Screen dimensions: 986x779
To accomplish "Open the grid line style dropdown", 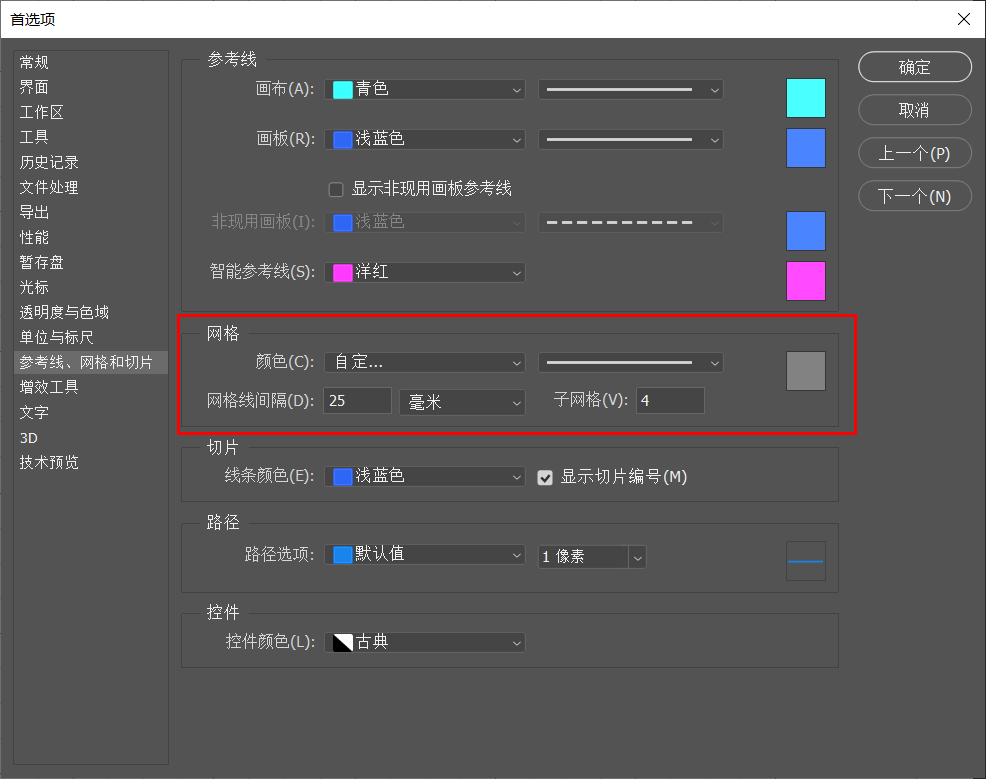I will [631, 362].
